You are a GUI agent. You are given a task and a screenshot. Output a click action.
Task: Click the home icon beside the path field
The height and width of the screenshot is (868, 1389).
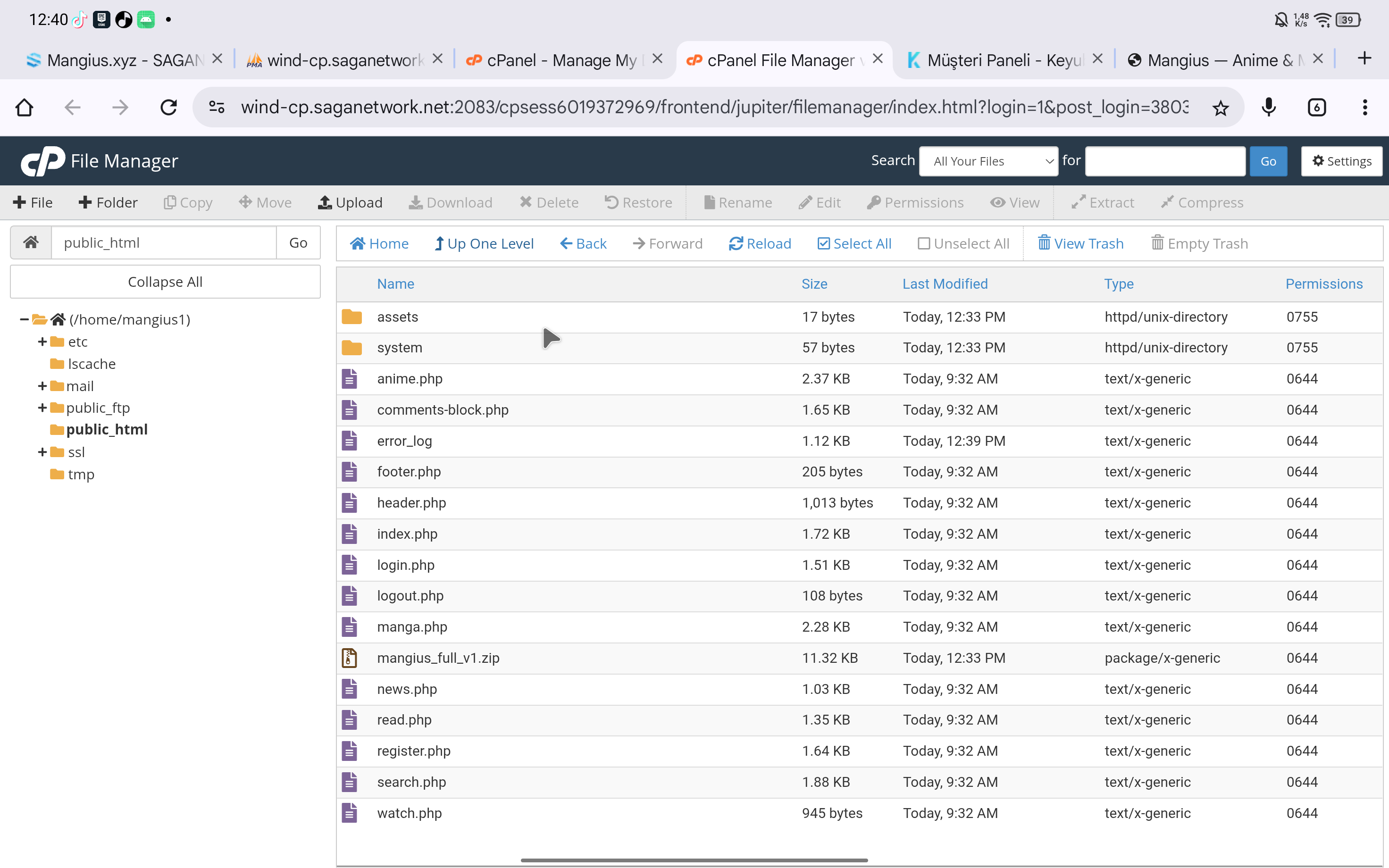(x=31, y=242)
